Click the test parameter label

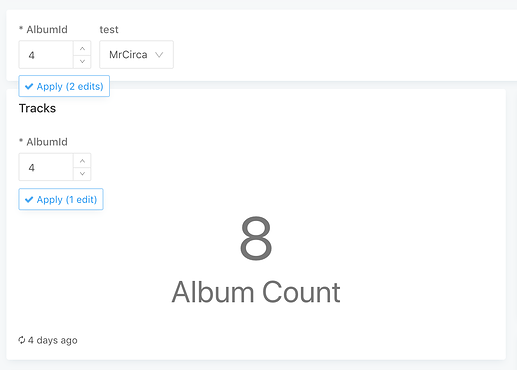tap(109, 30)
